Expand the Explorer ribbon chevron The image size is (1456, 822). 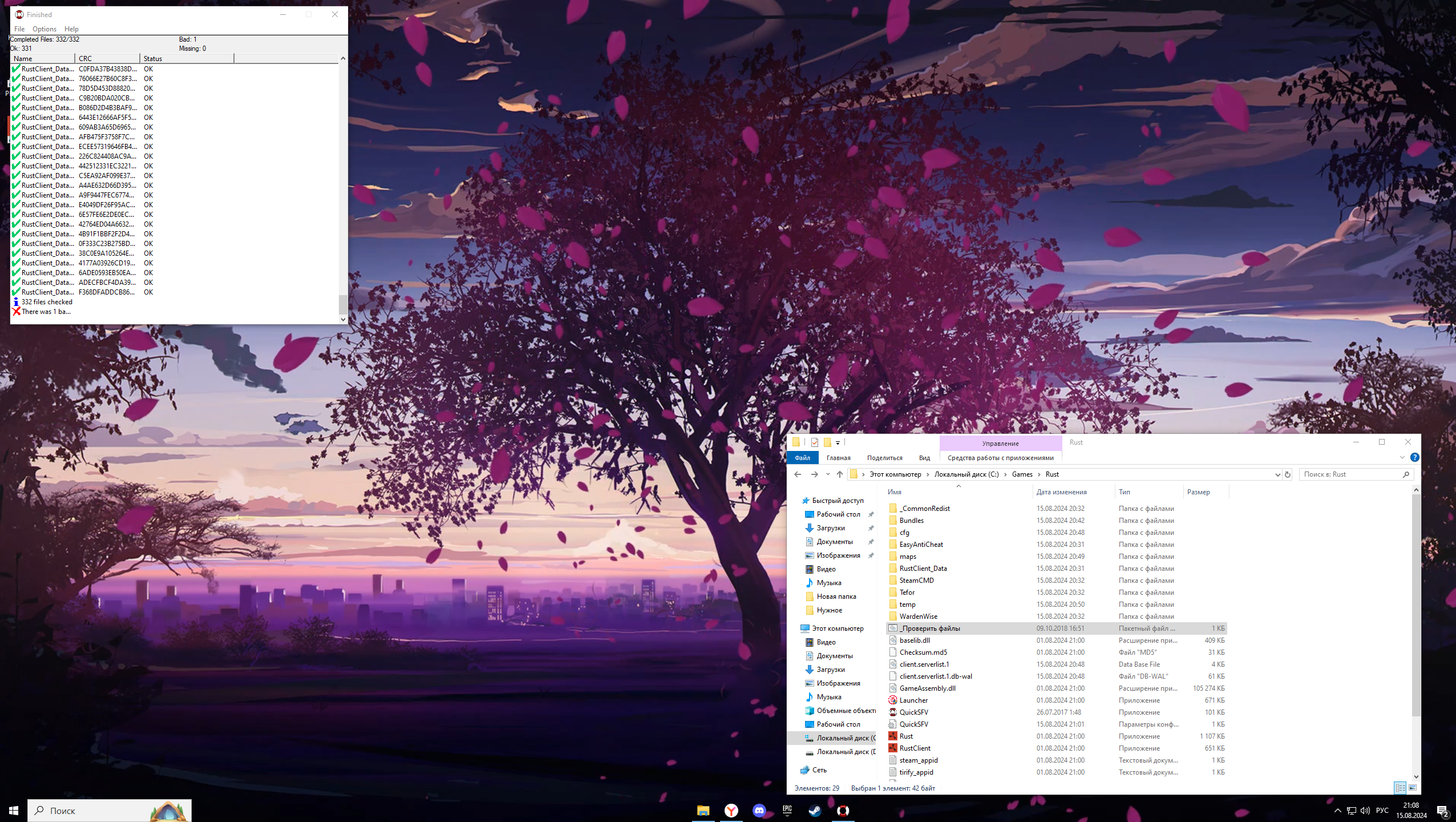pyautogui.click(x=1402, y=457)
